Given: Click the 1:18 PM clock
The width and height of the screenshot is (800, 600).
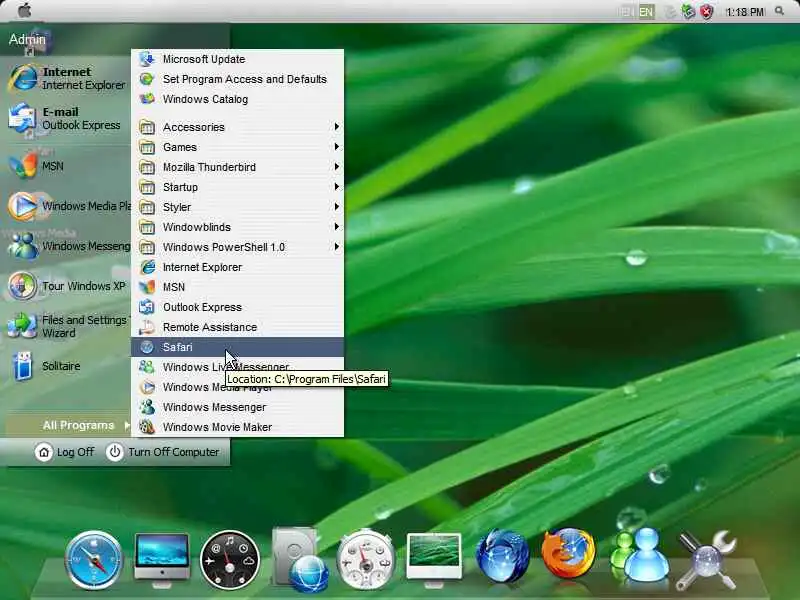Looking at the screenshot, I should pos(745,12).
